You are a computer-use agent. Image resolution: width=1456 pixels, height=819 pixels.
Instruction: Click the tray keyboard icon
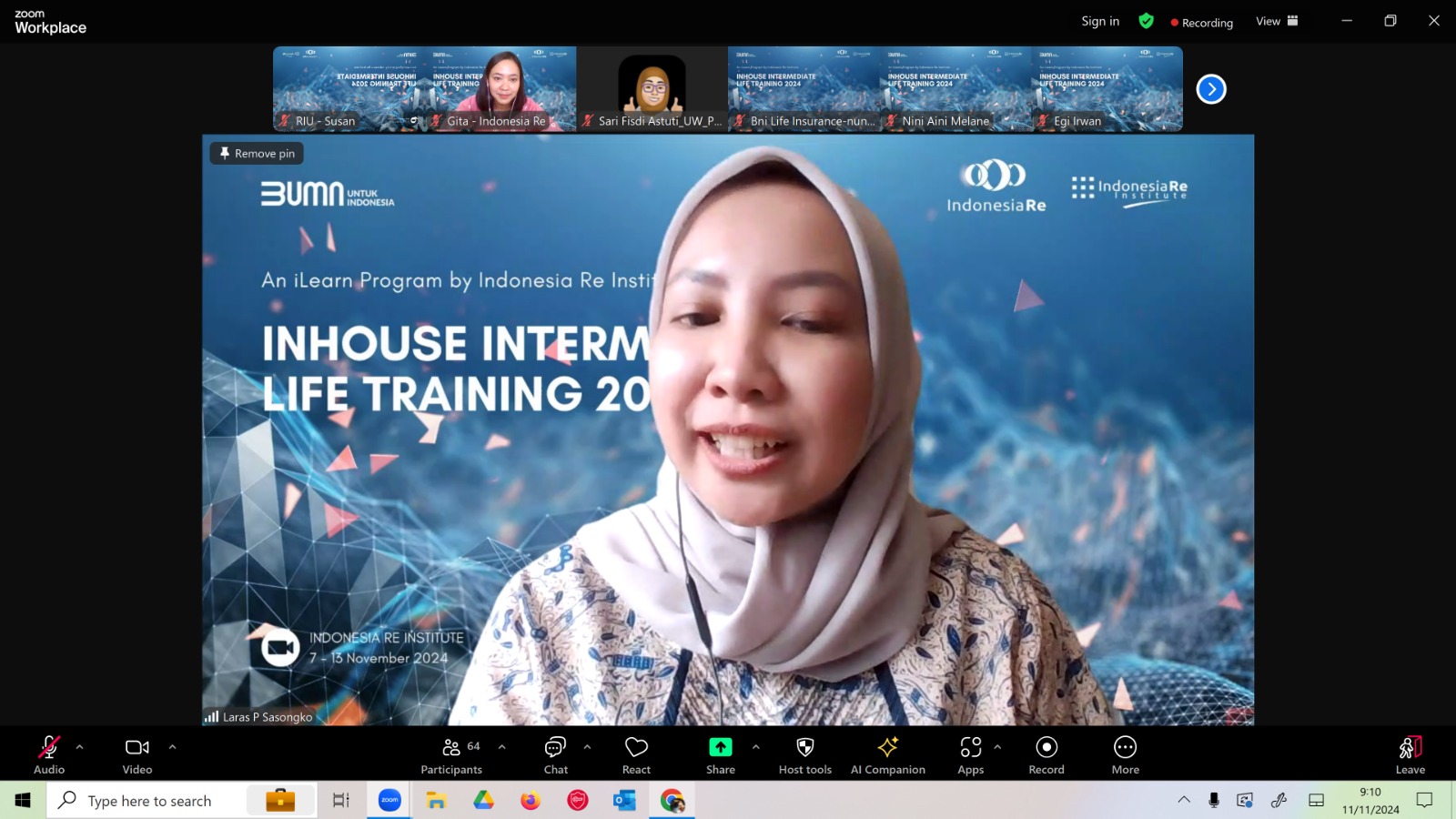[1316, 800]
